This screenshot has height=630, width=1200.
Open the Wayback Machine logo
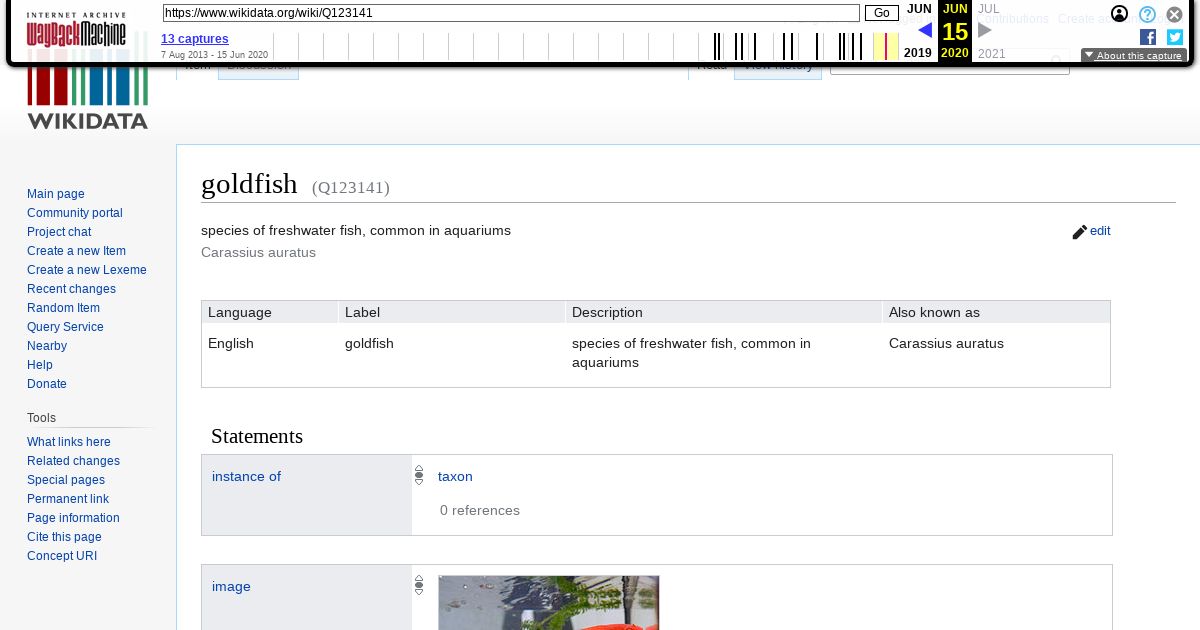click(76, 30)
